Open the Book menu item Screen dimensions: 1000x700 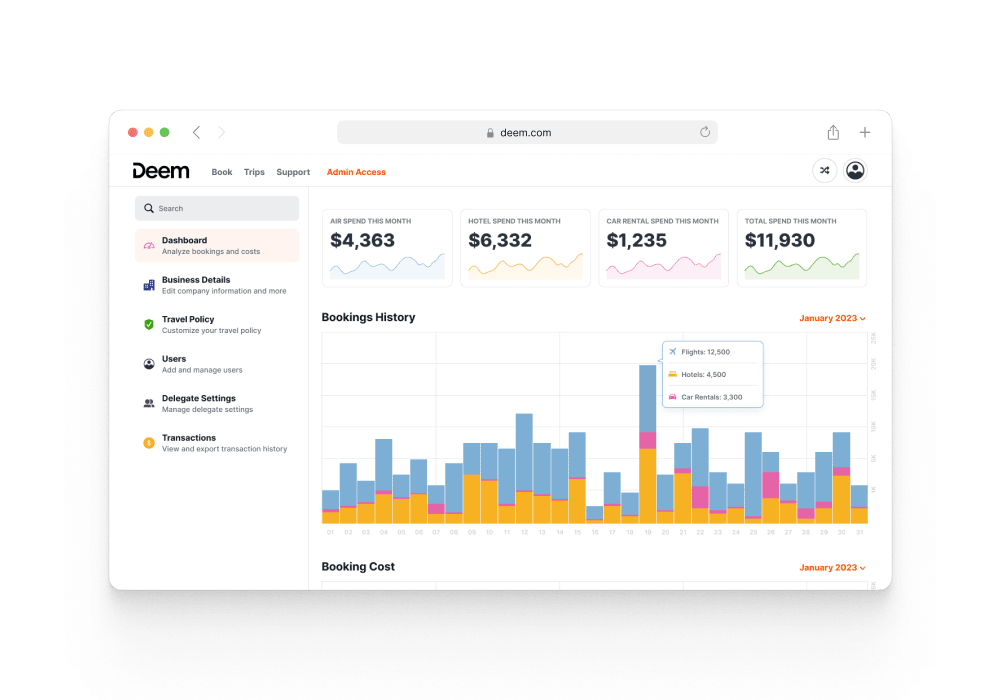click(x=222, y=172)
